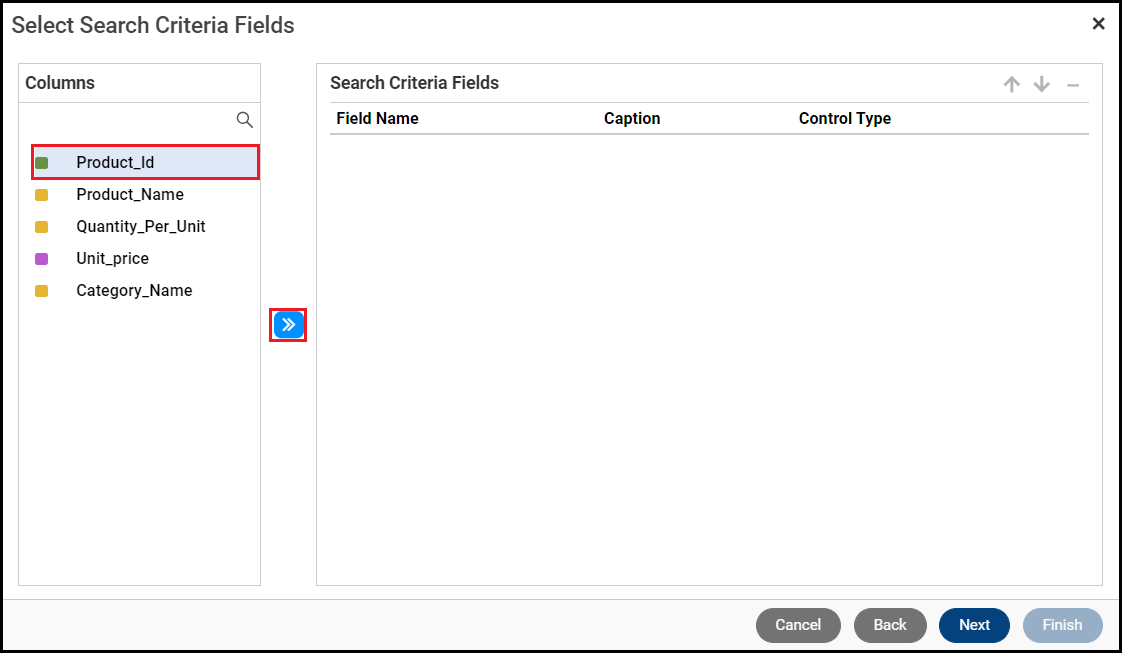
Task: Click the Control Type column header
Action: 844,119
